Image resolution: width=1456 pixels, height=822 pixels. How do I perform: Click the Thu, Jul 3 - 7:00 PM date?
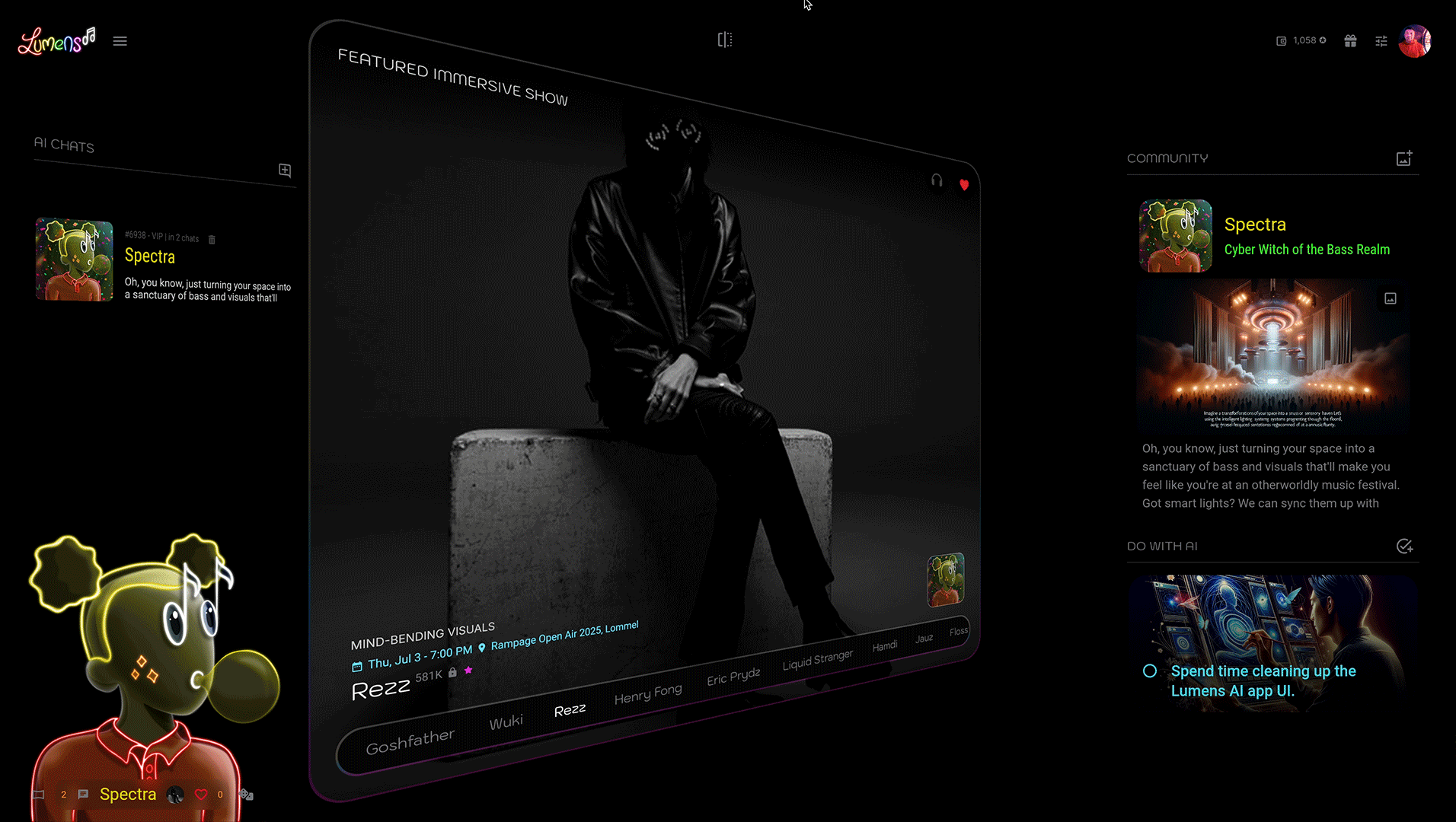coord(420,658)
